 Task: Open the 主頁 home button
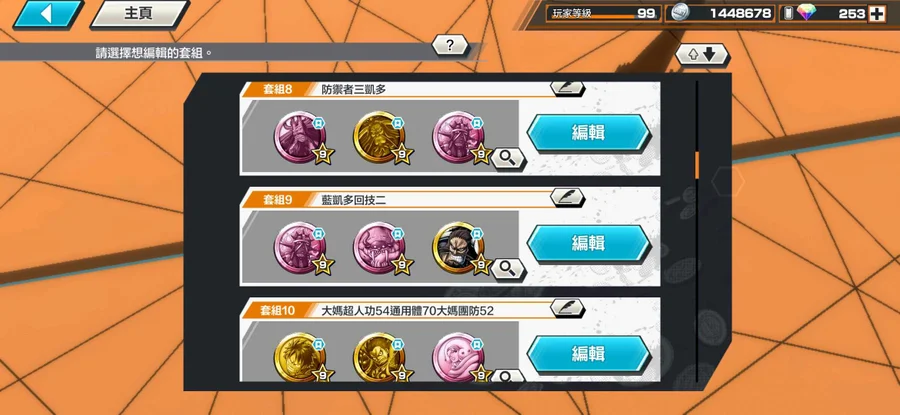(x=139, y=14)
